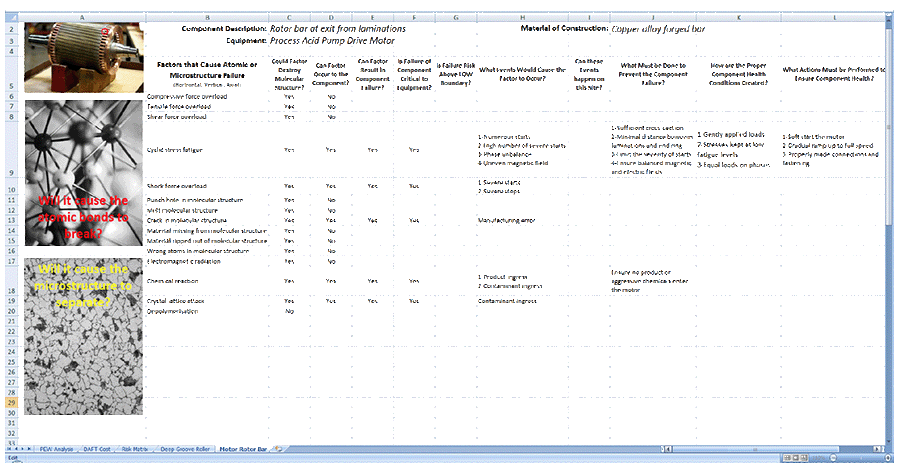
Task: Click 'Copper alloy forged bar' cell
Action: coord(658,29)
